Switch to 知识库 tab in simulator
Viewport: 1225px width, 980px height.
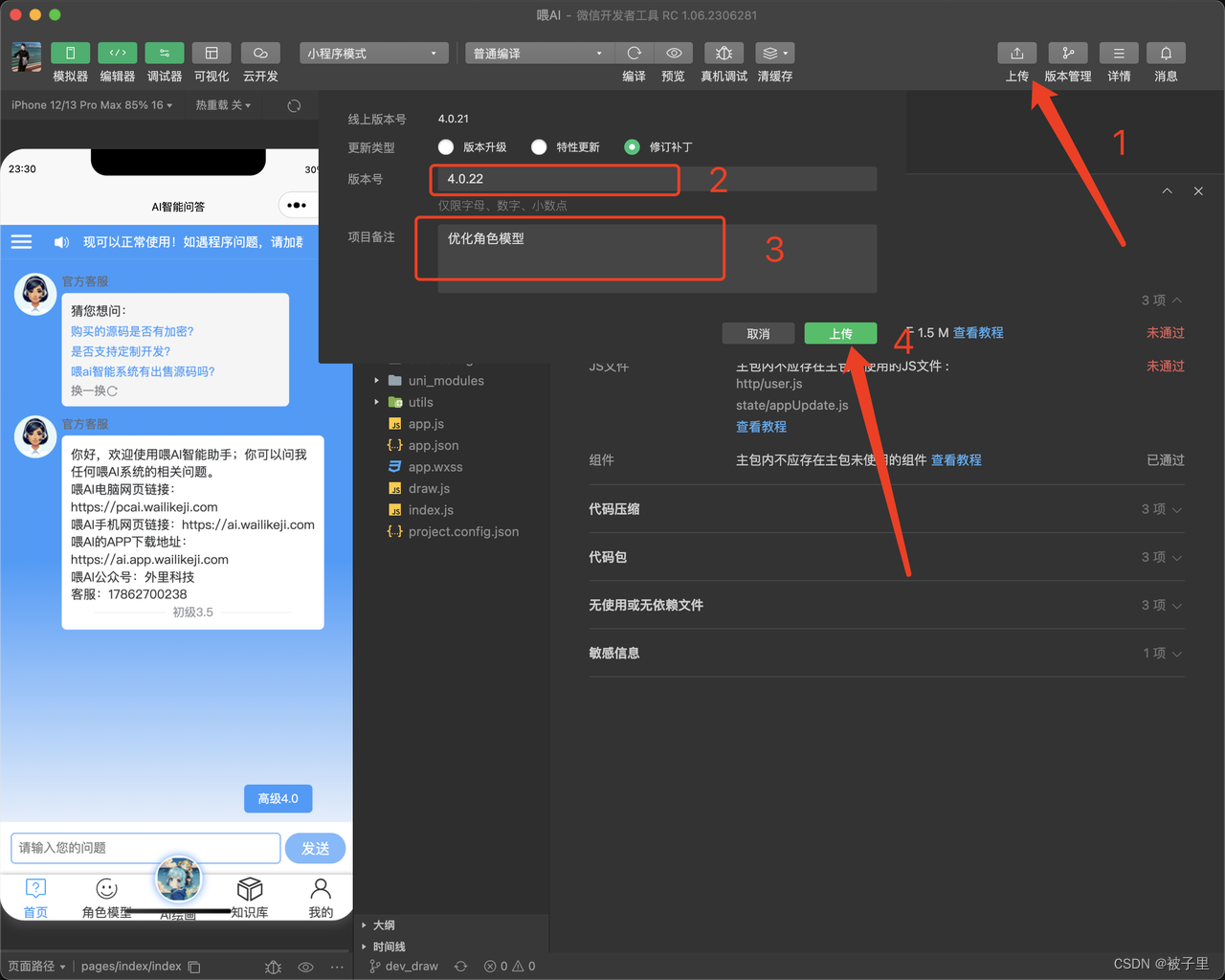click(249, 898)
